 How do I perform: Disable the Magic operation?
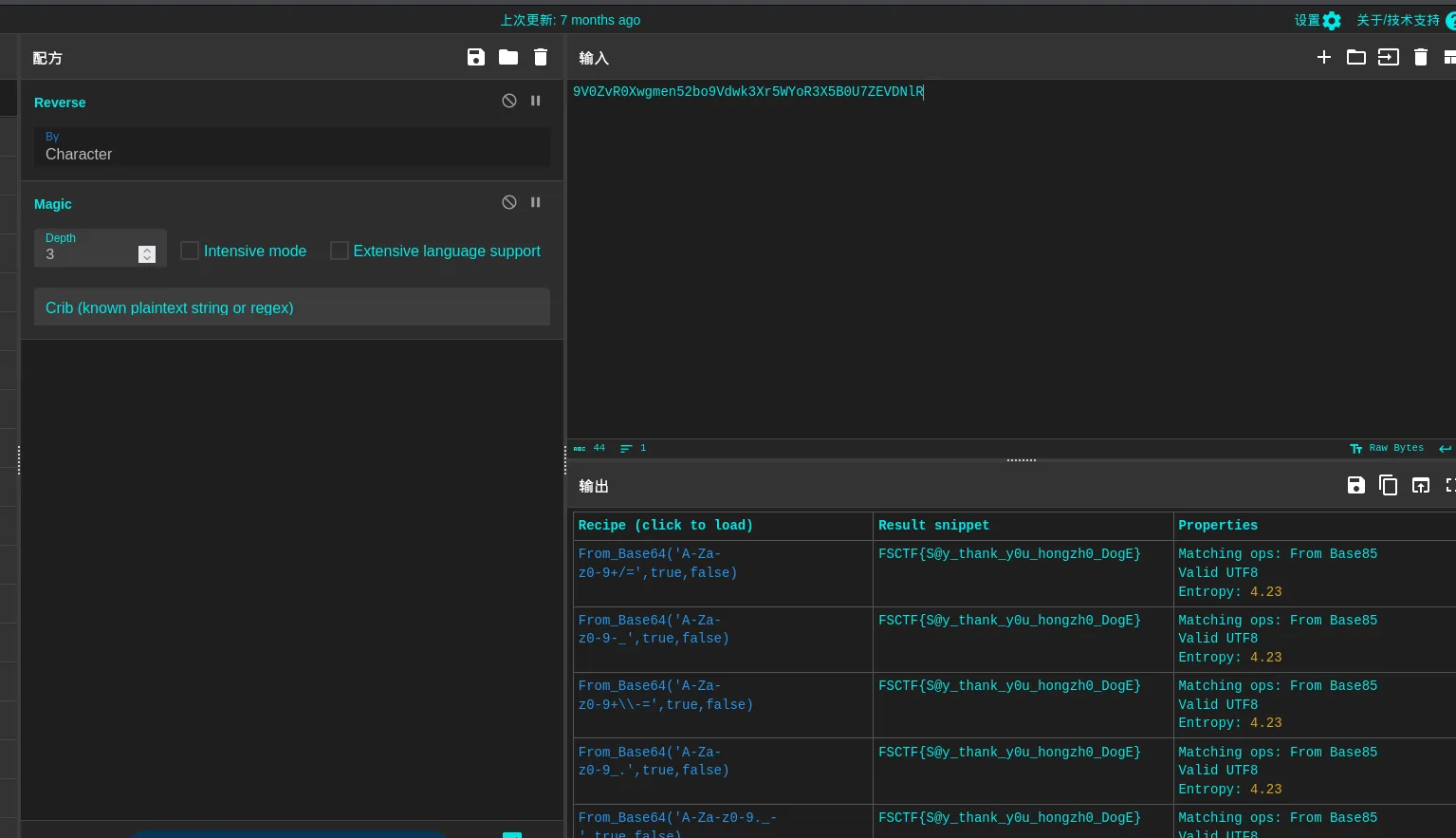tap(509, 202)
